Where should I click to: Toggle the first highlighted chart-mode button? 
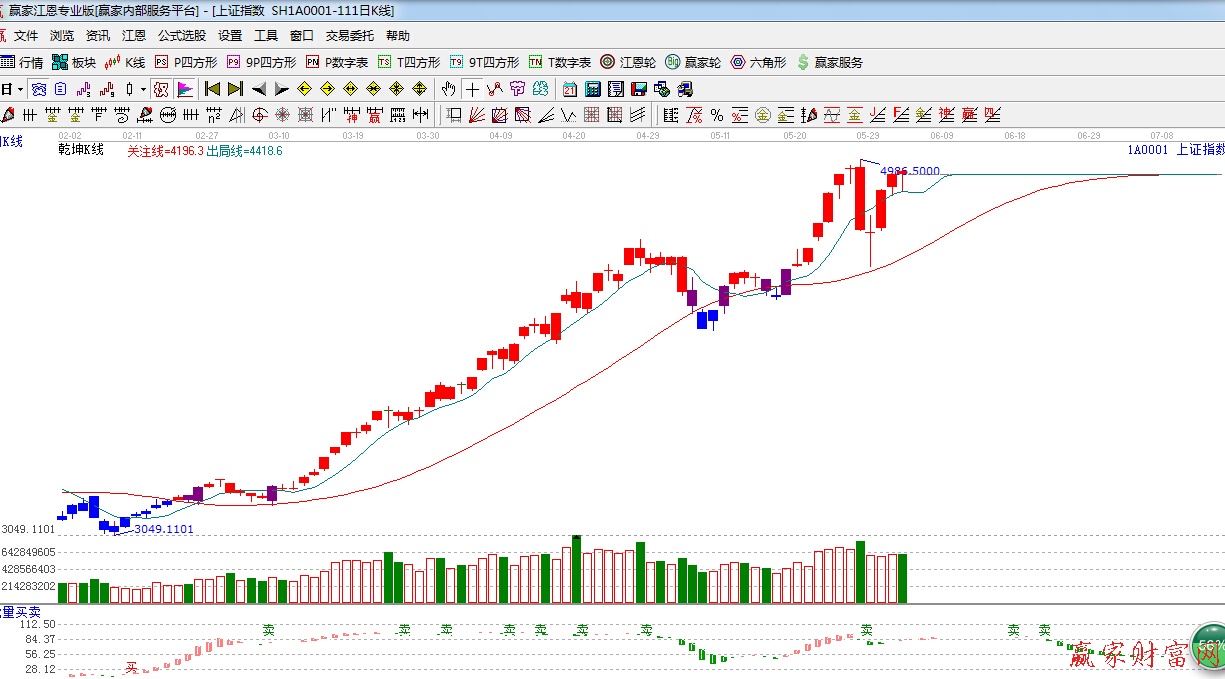click(37, 89)
